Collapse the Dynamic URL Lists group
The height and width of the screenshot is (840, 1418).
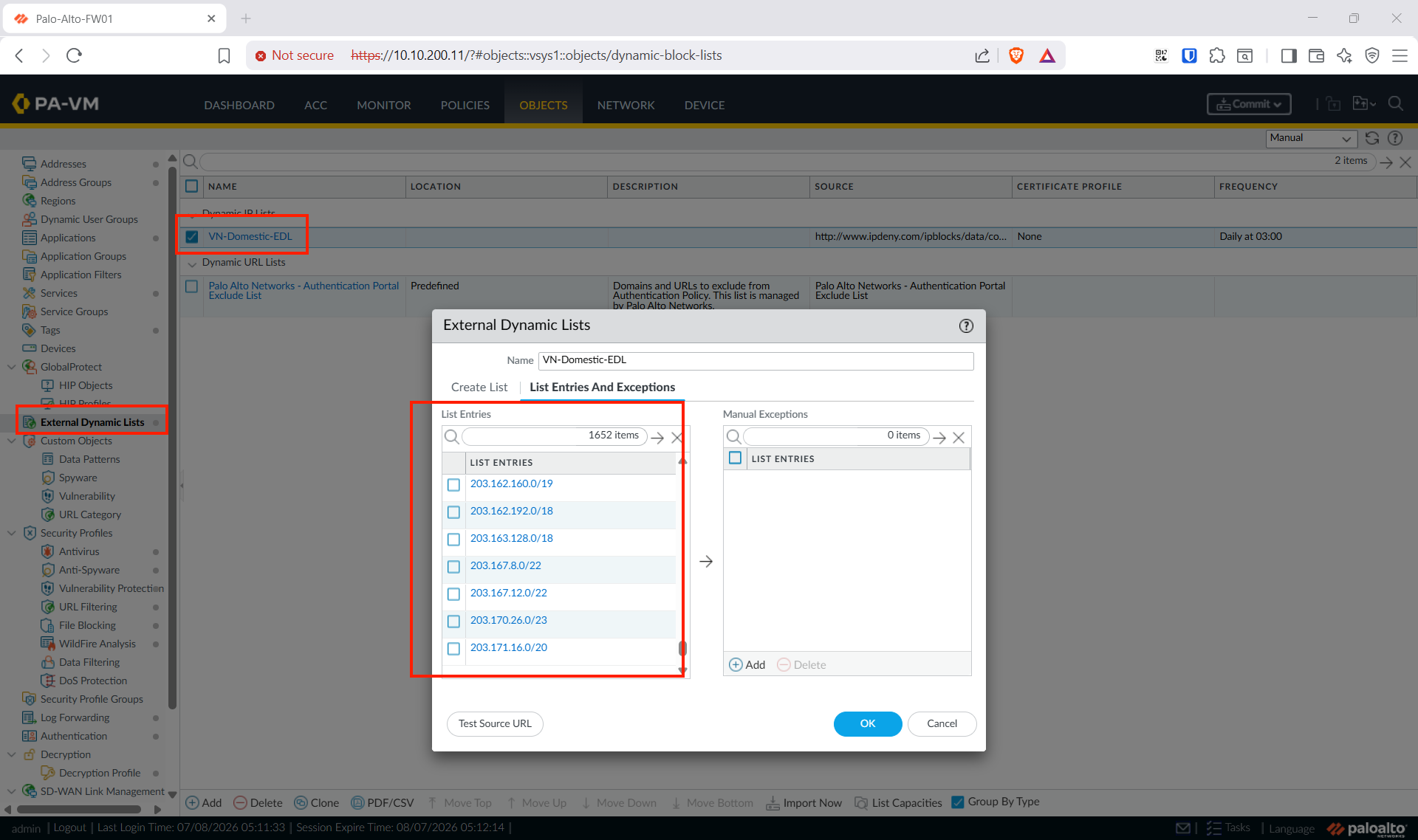coord(192,263)
